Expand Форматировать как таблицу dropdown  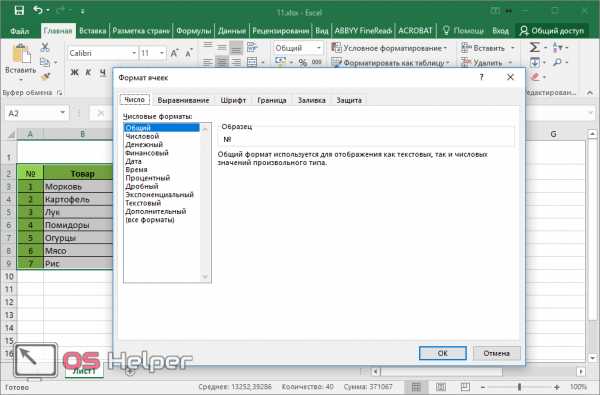click(448, 62)
